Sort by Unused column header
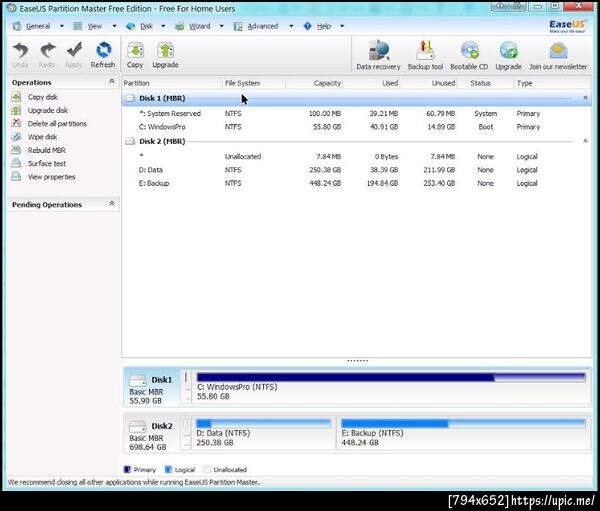 point(429,83)
